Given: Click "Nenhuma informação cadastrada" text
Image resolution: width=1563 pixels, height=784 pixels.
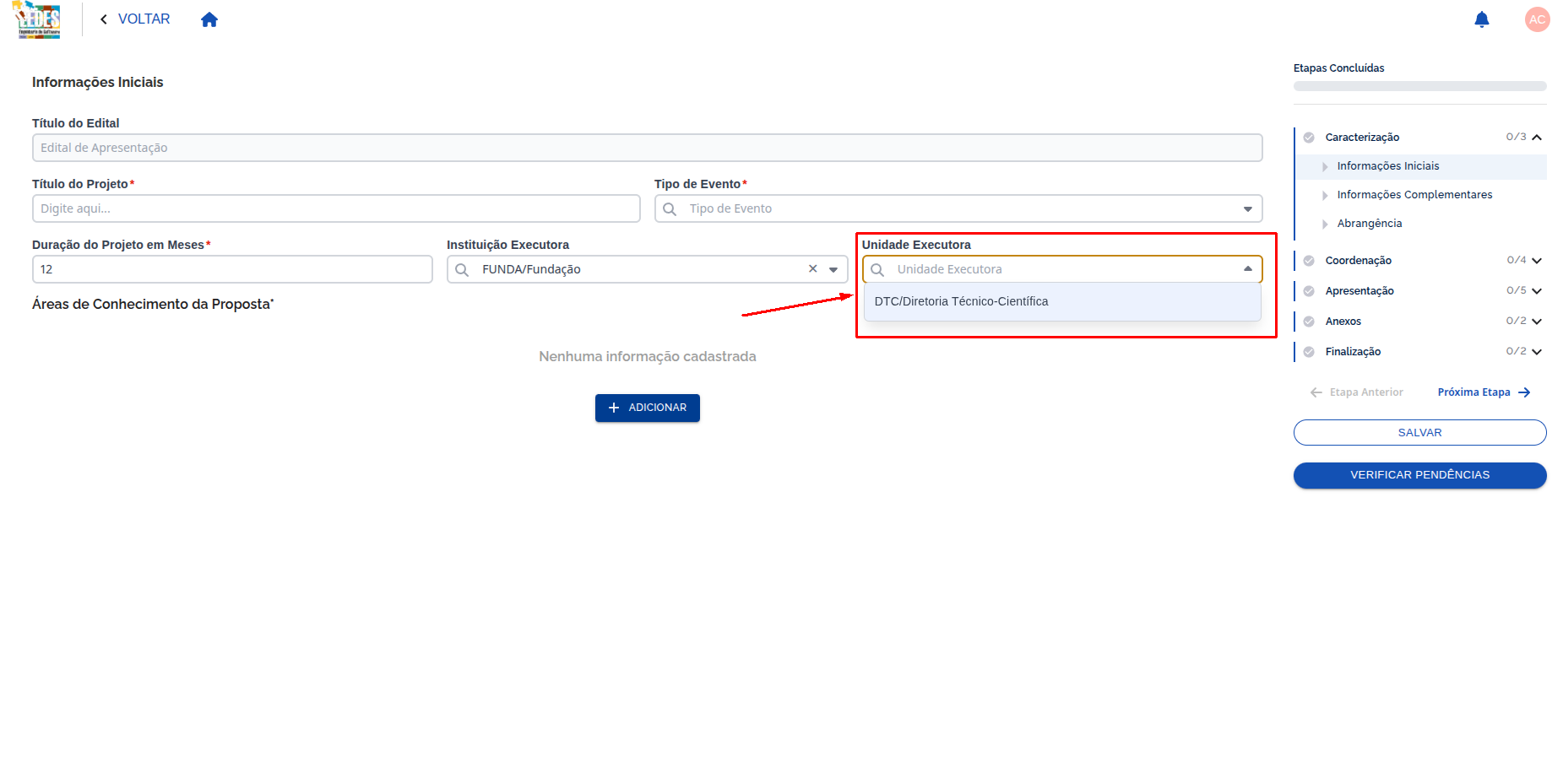Looking at the screenshot, I should point(648,357).
